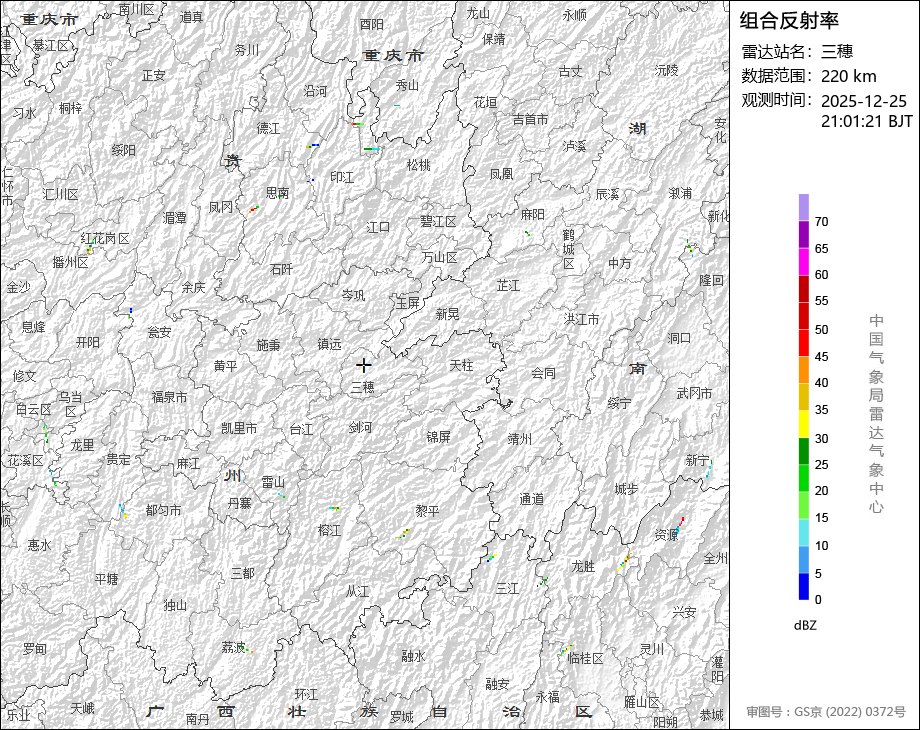The image size is (920, 730).
Task: Click the 新晃 map label
Action: (x=448, y=315)
